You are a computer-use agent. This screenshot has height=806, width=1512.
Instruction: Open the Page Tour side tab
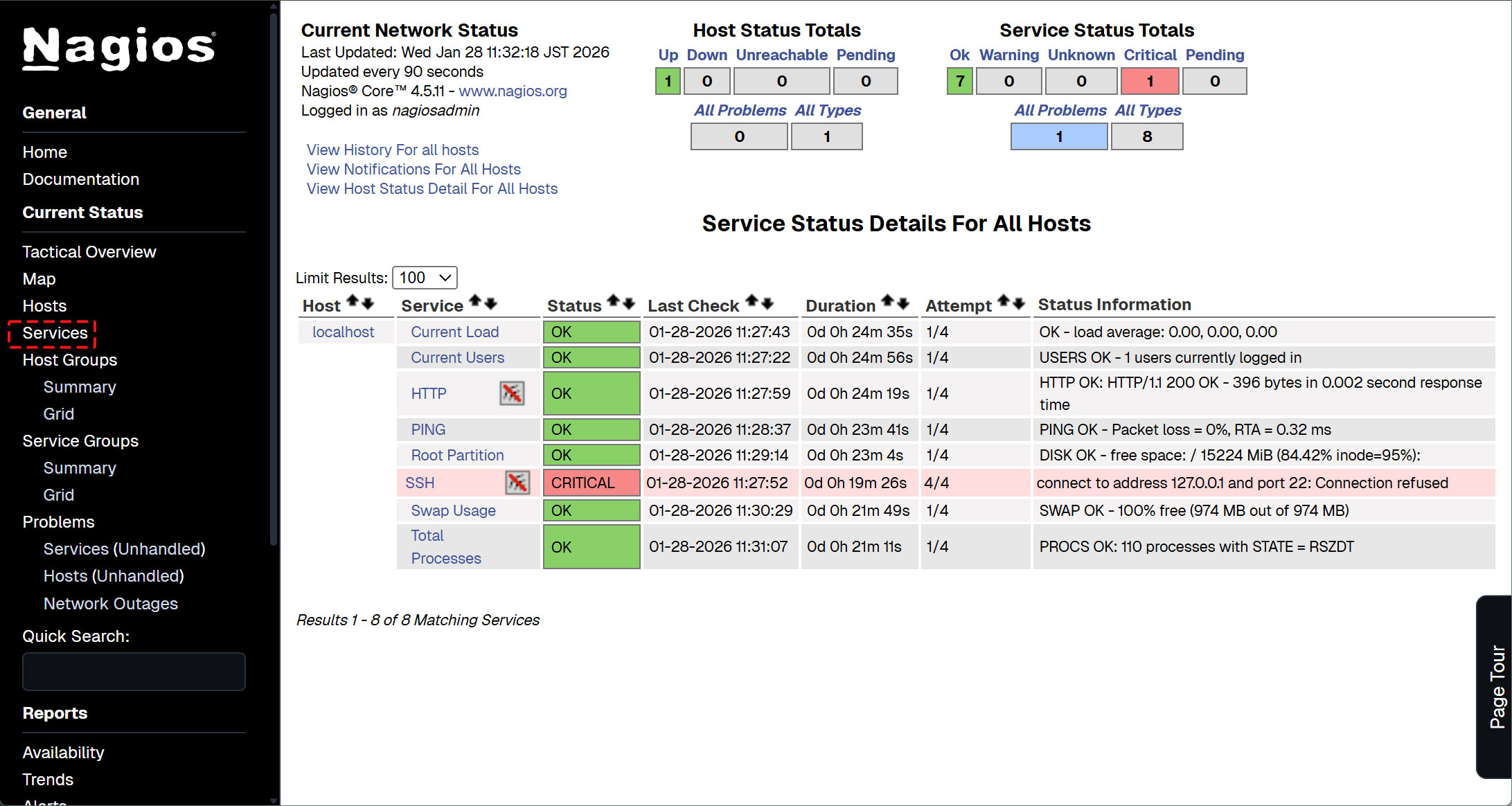pos(1496,686)
